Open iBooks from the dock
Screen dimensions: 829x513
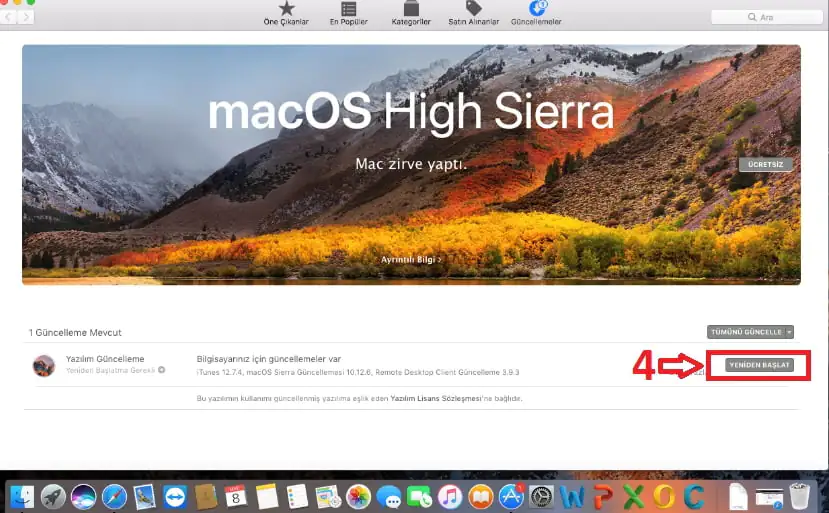tap(481, 497)
